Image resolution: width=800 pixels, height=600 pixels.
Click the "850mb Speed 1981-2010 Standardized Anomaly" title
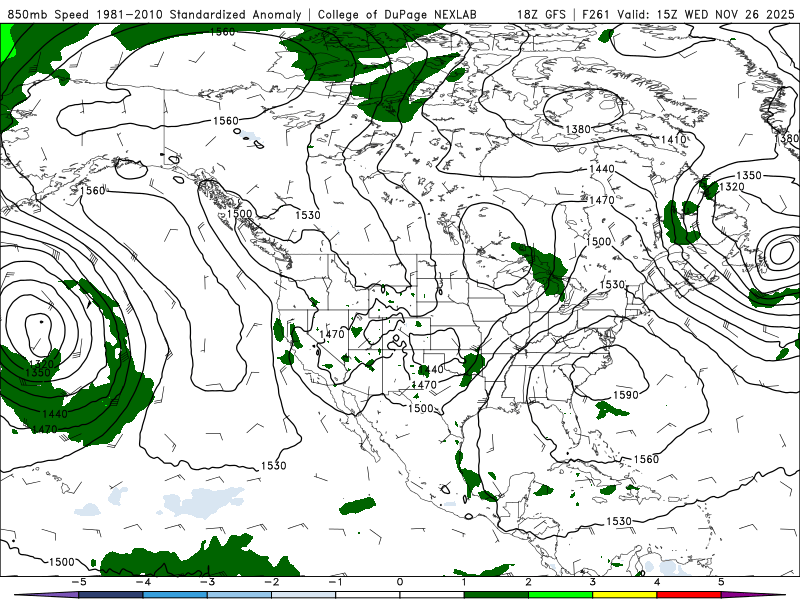tap(154, 14)
